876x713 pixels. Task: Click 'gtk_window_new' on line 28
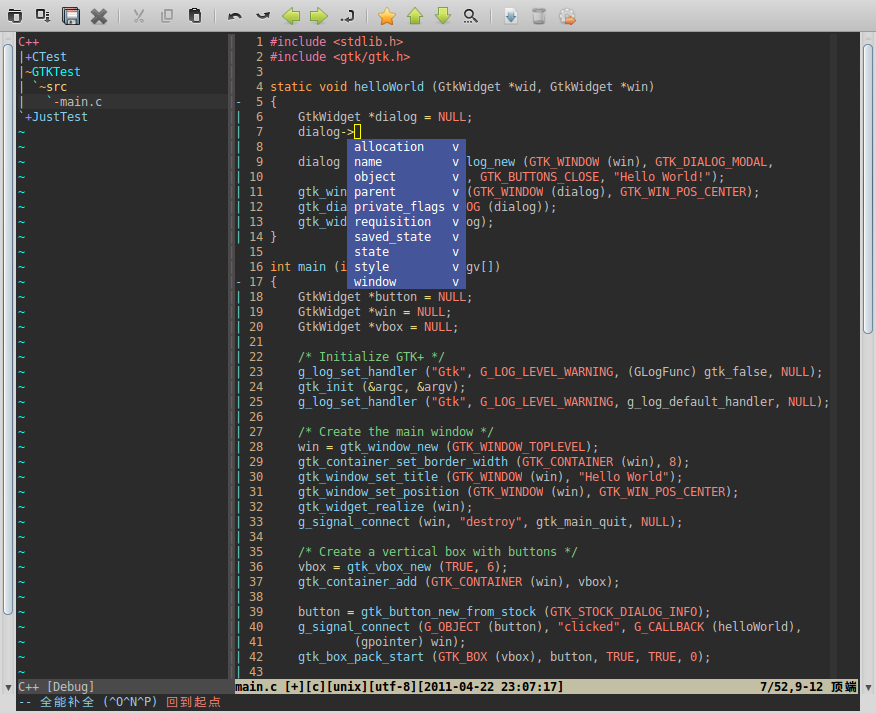389,447
